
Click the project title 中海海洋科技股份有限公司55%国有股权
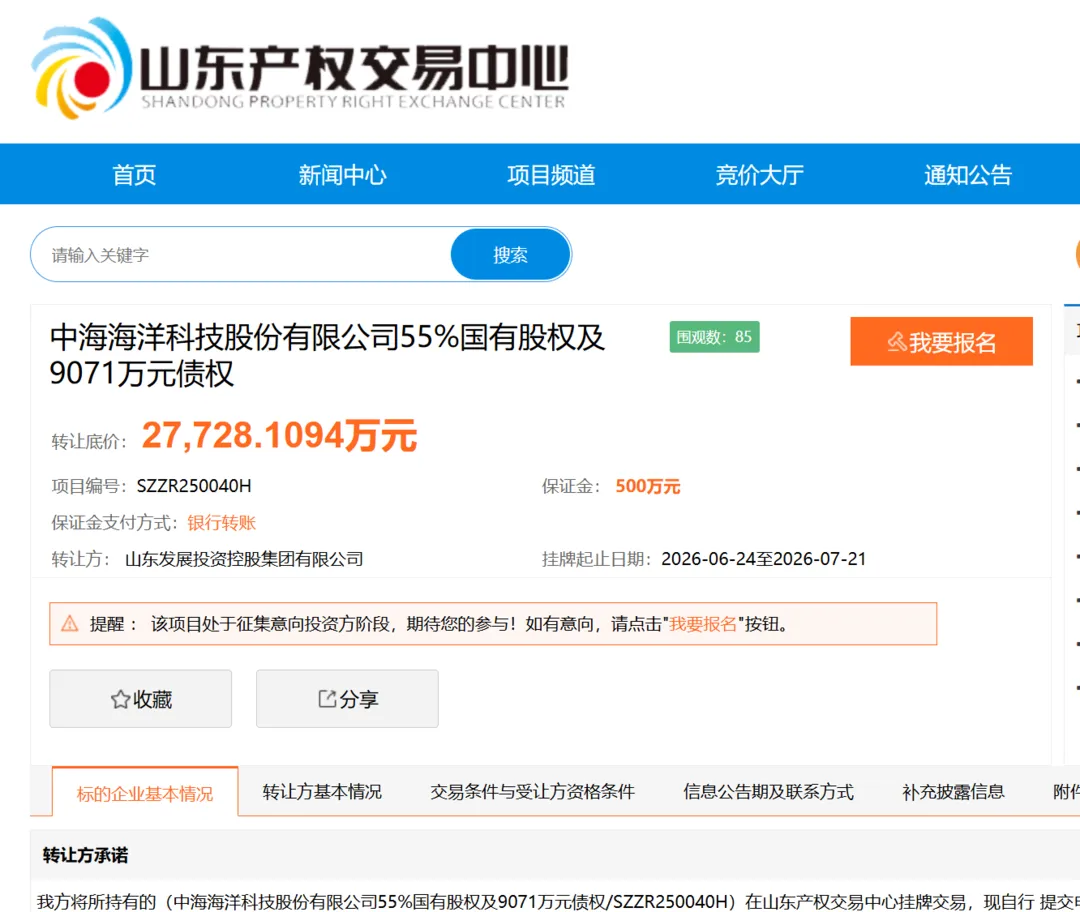click(327, 355)
